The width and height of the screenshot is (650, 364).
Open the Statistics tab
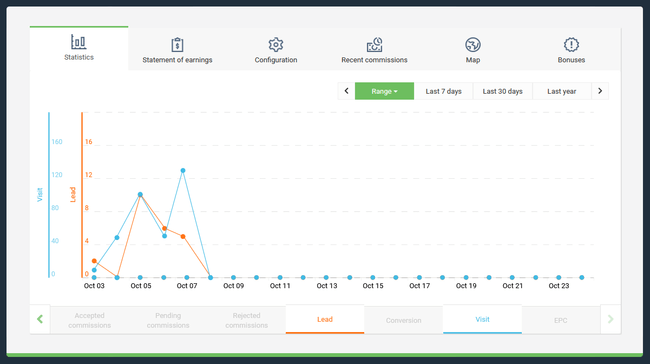pyautogui.click(x=79, y=48)
